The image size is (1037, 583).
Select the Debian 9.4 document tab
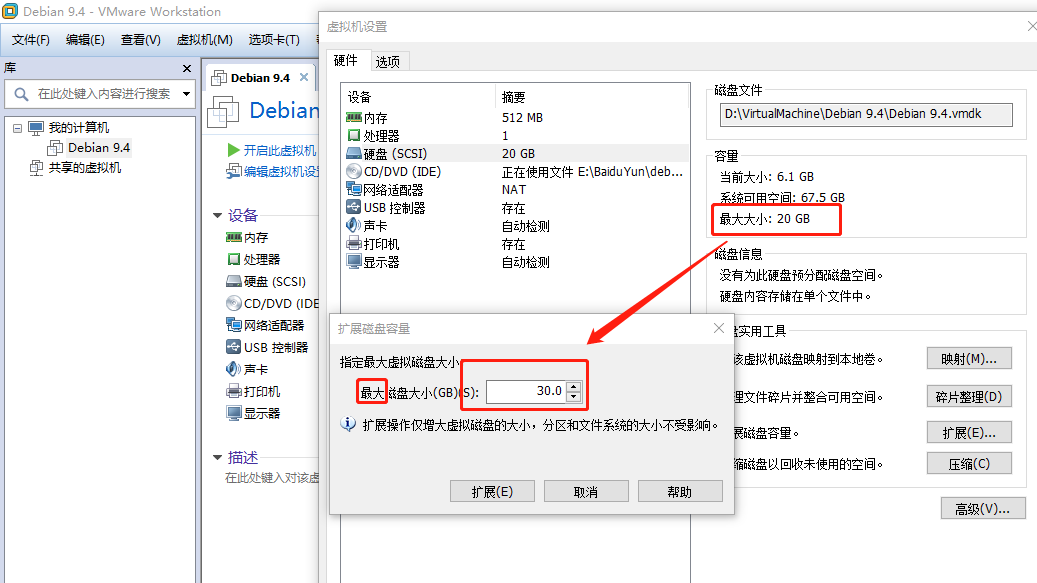click(260, 78)
